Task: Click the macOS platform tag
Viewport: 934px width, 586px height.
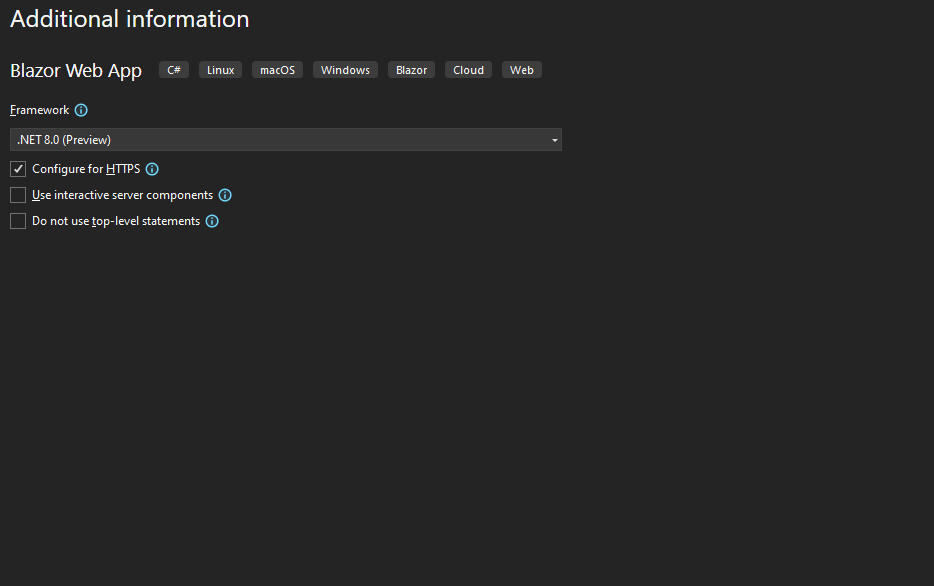Action: (x=277, y=69)
